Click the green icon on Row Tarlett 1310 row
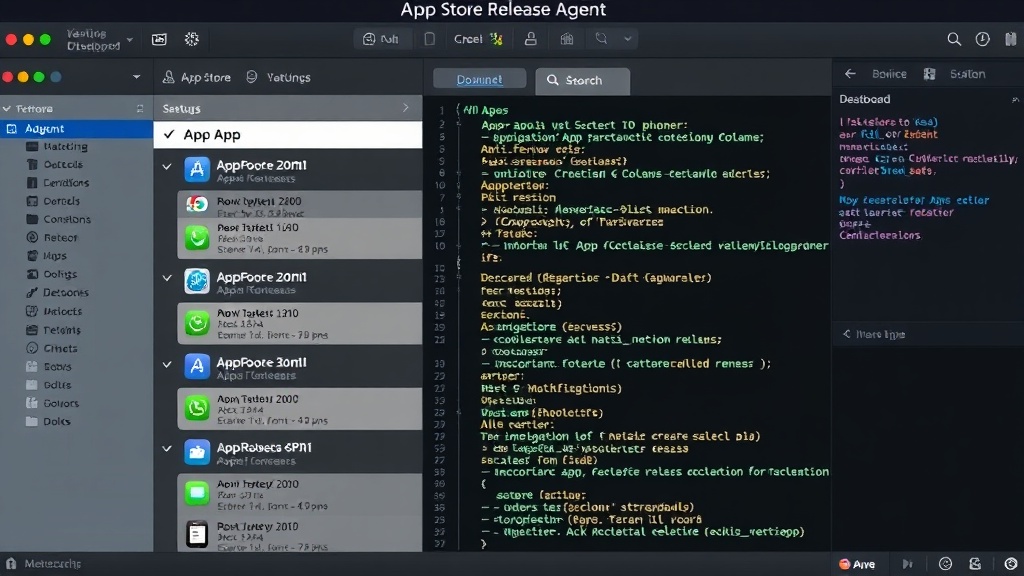 (x=197, y=323)
